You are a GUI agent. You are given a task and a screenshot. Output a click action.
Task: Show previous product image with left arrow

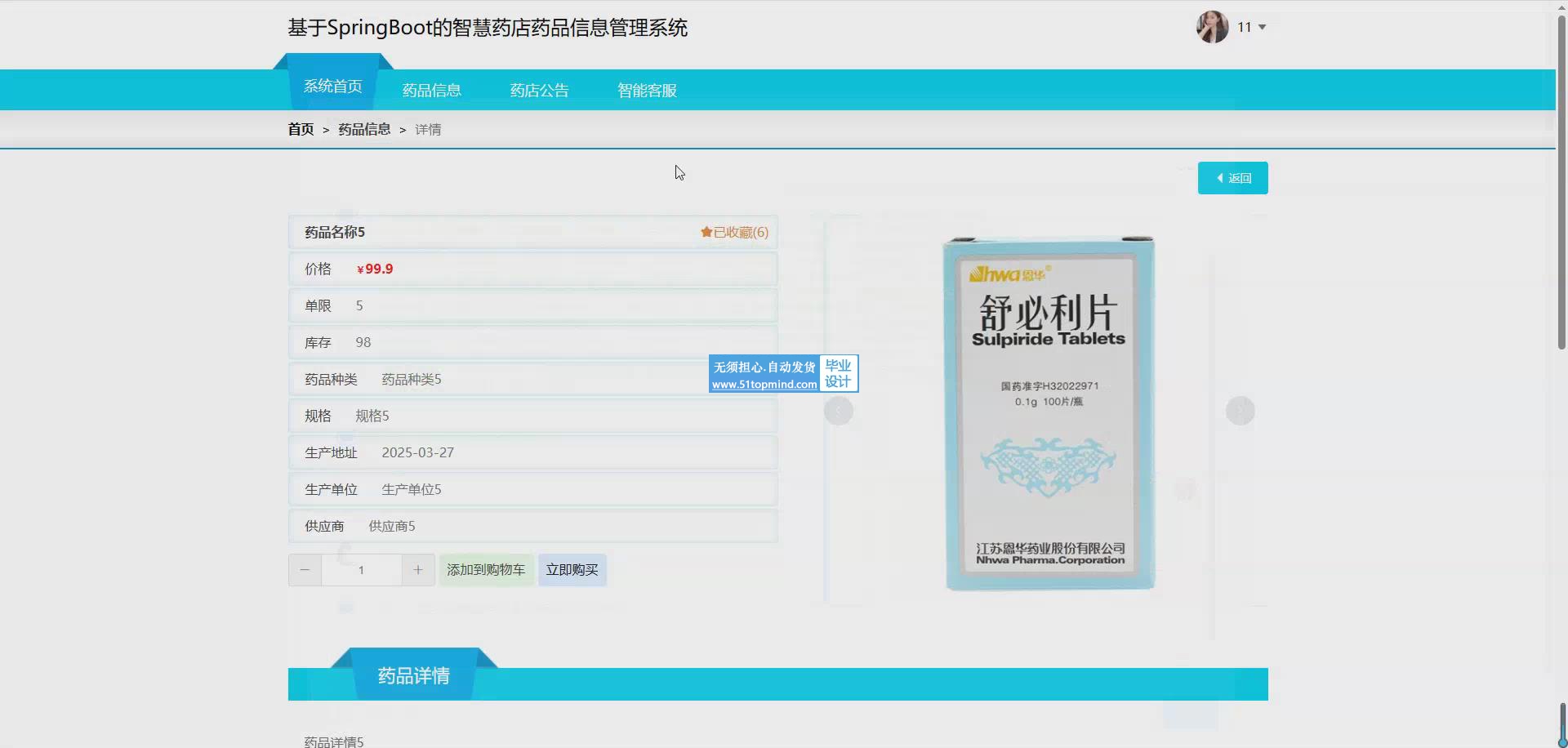point(838,411)
